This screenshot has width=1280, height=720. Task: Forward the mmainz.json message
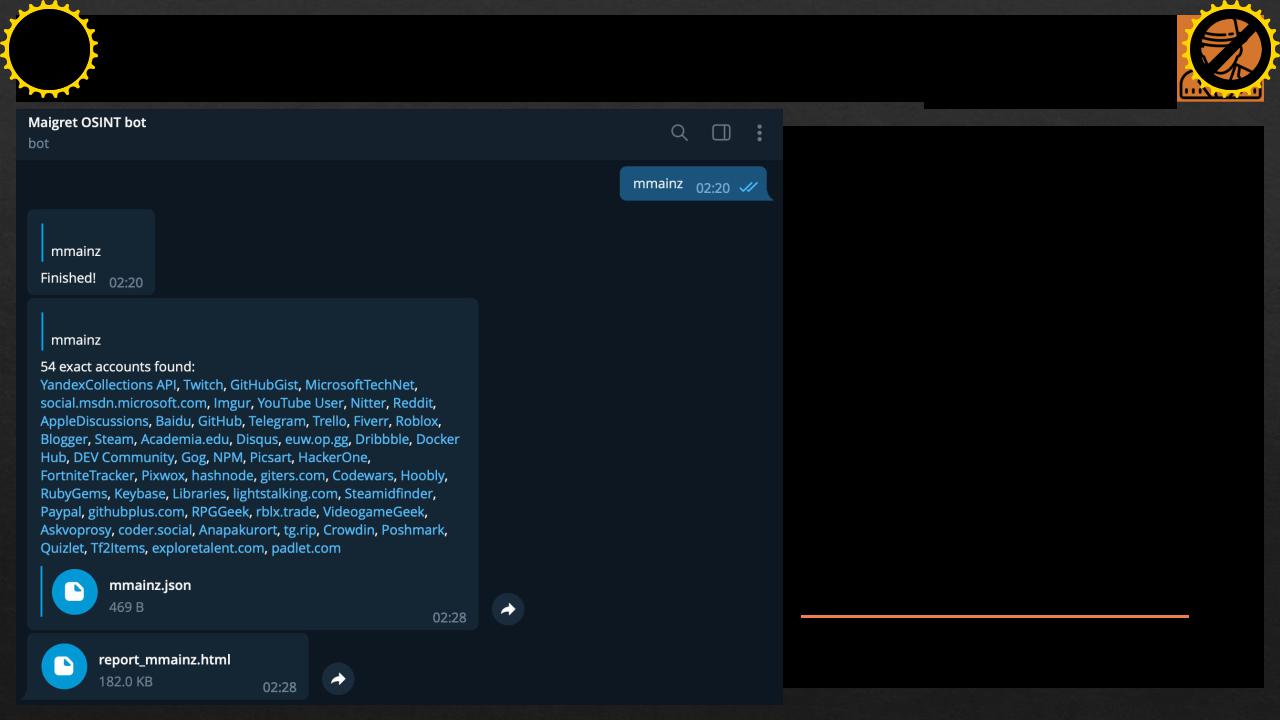coord(508,609)
